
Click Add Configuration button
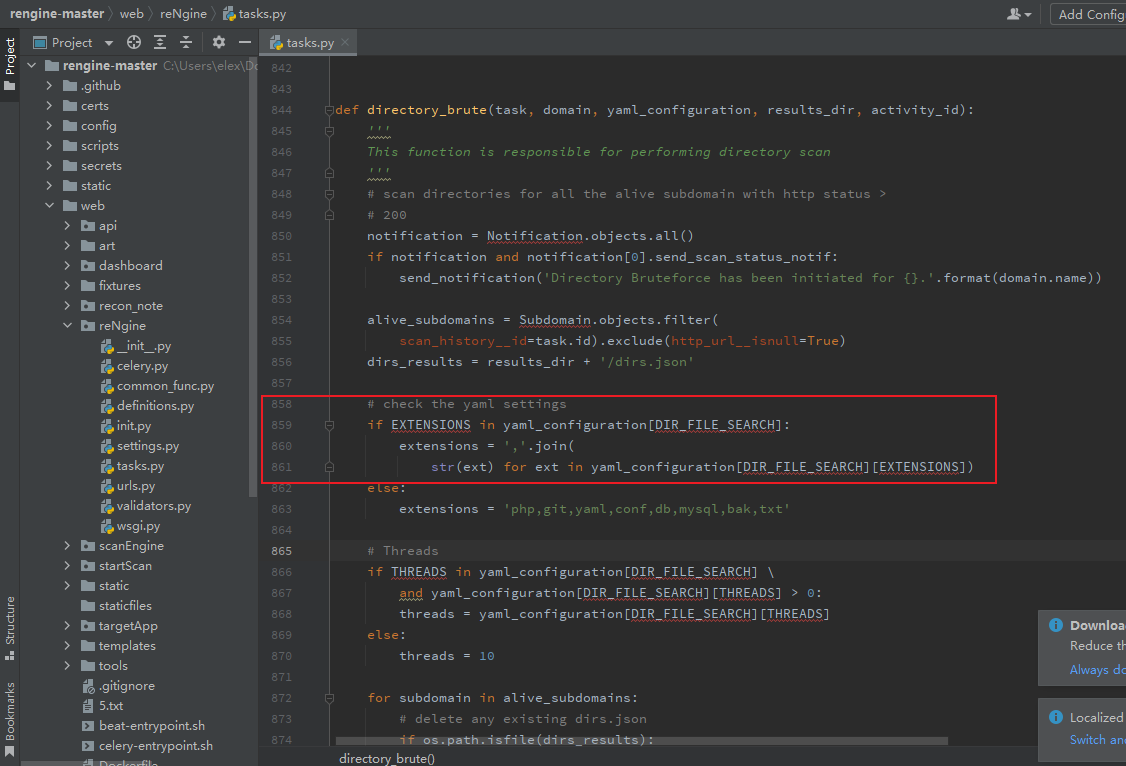(x=1090, y=14)
